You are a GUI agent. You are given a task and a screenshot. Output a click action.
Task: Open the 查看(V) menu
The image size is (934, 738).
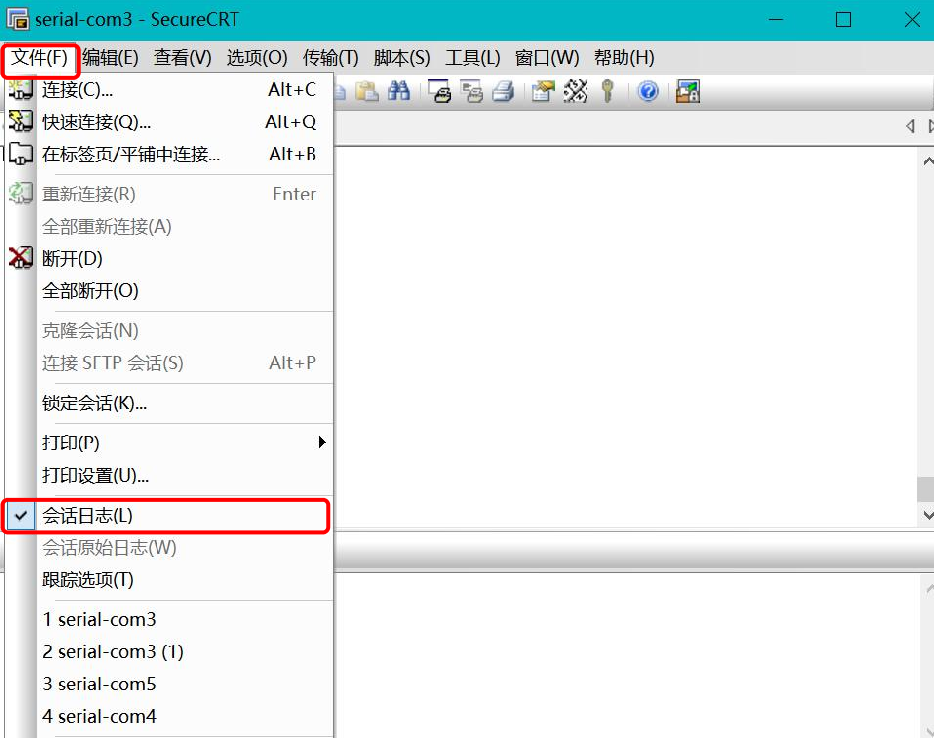coord(182,58)
